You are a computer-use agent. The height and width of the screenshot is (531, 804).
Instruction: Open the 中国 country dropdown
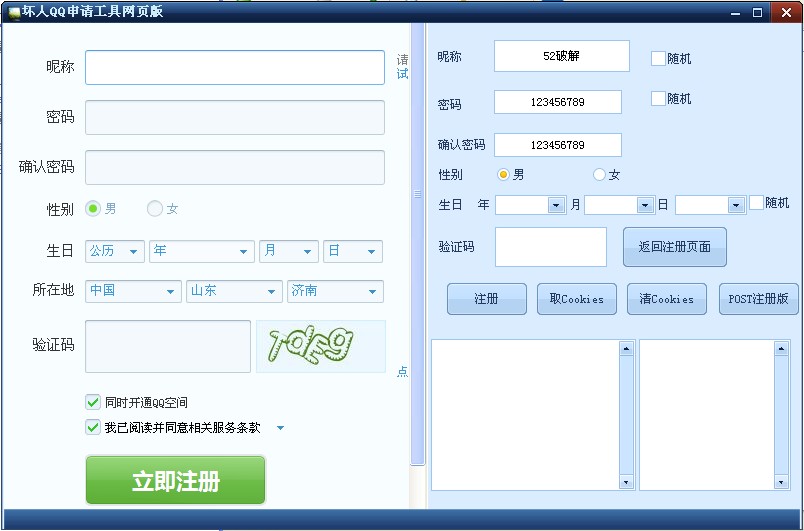pos(133,291)
